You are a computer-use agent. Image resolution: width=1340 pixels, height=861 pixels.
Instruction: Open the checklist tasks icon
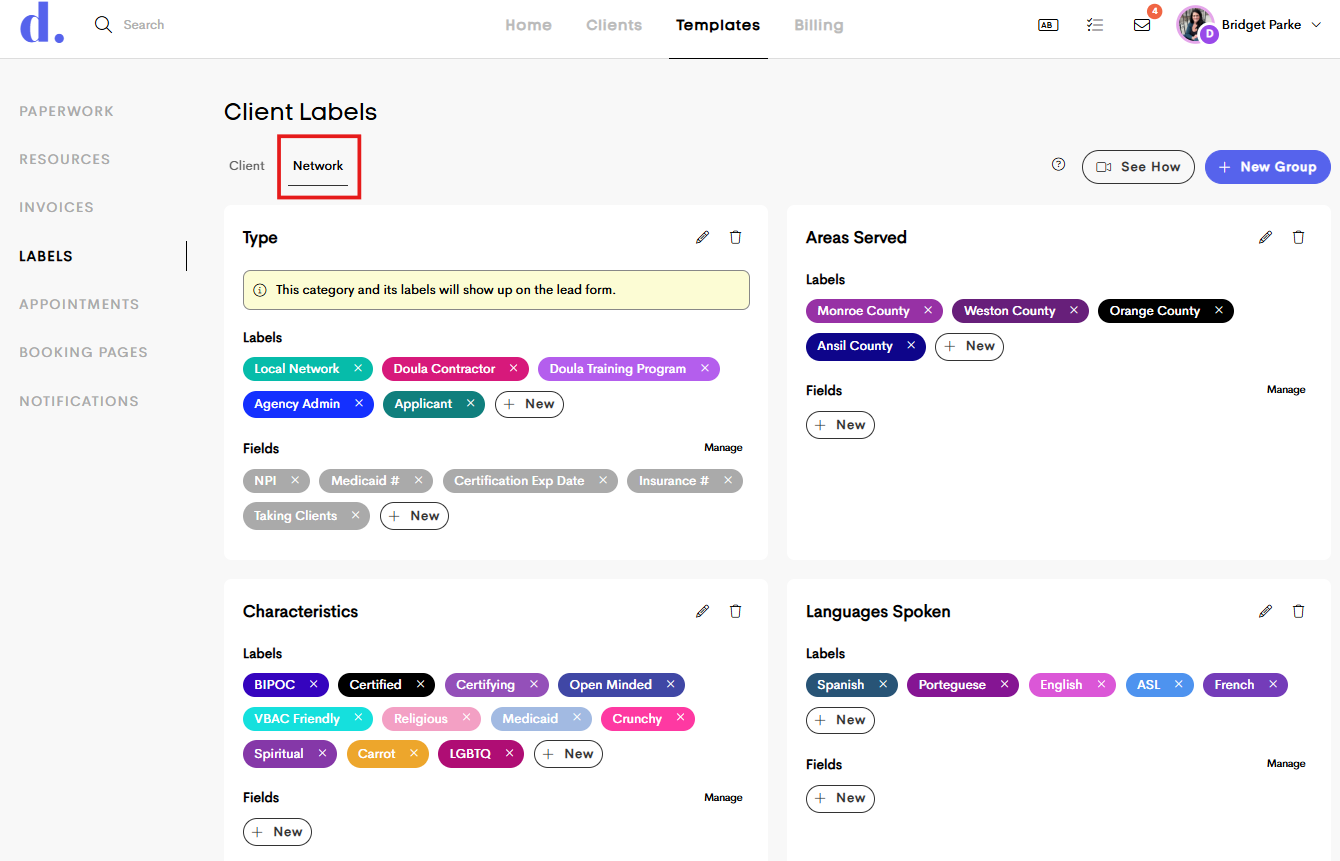pos(1095,25)
